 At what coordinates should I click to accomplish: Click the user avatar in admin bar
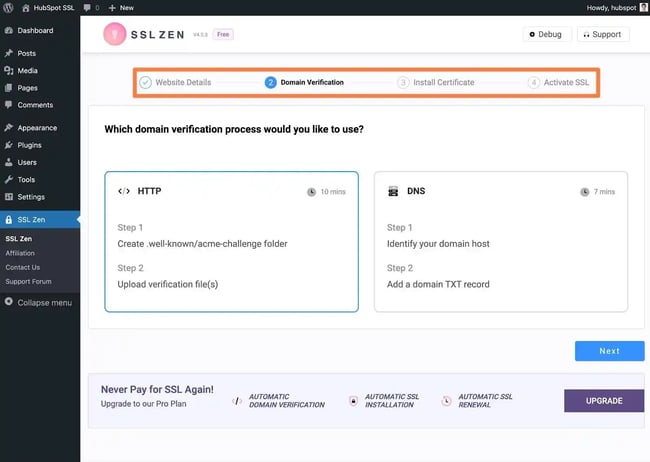(642, 7)
